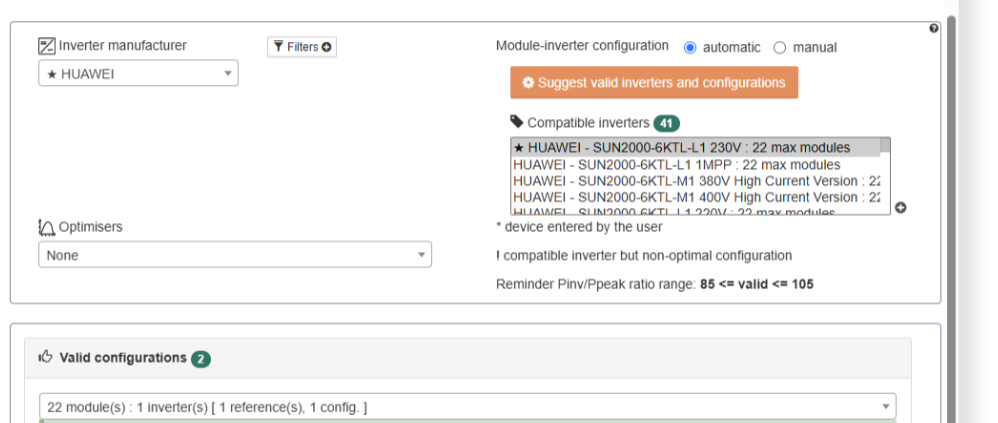Click the Valid configurations count badge 2
This screenshot has width=998, height=423.
click(200, 359)
